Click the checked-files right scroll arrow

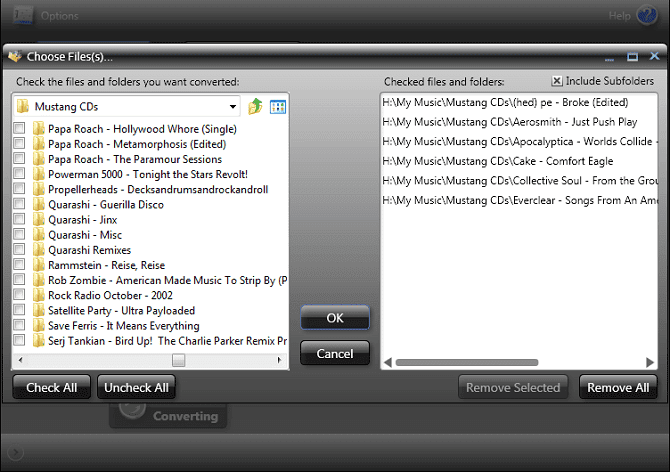point(649,363)
